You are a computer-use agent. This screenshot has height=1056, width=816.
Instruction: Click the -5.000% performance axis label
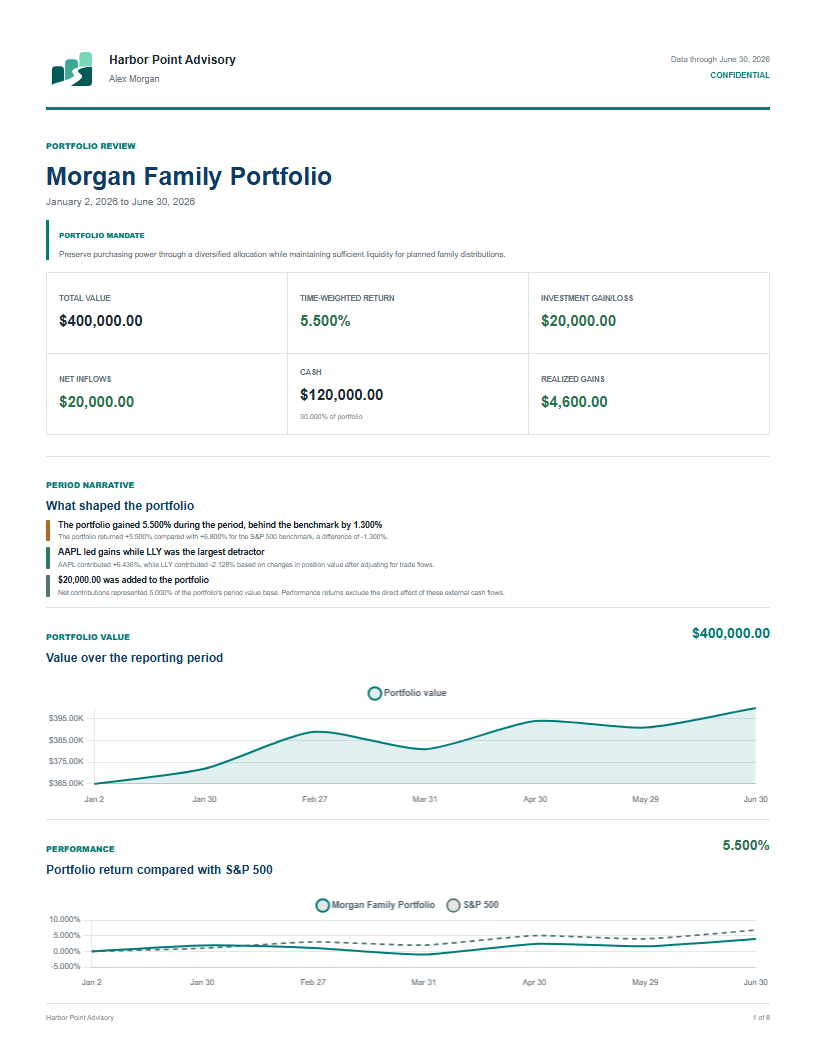[x=65, y=966]
